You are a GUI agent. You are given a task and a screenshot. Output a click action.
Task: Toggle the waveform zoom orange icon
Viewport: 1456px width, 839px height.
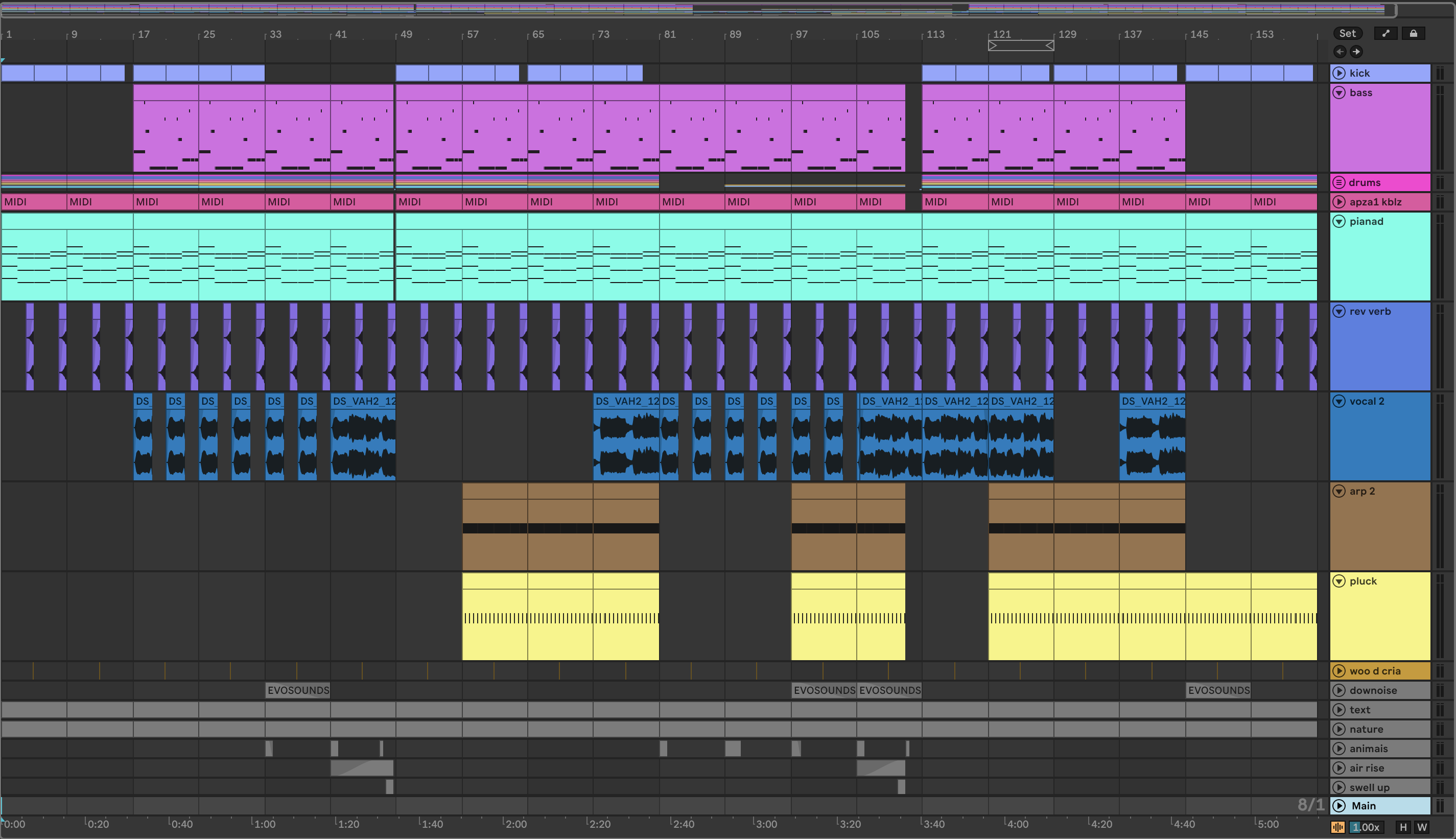point(1337,827)
